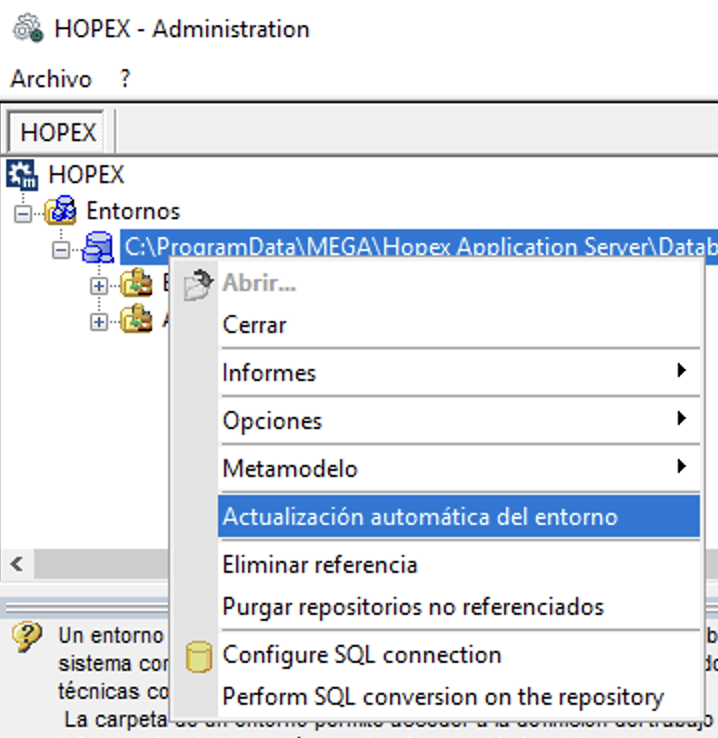Select the Entornos tree label
718x738 pixels.
tap(133, 211)
